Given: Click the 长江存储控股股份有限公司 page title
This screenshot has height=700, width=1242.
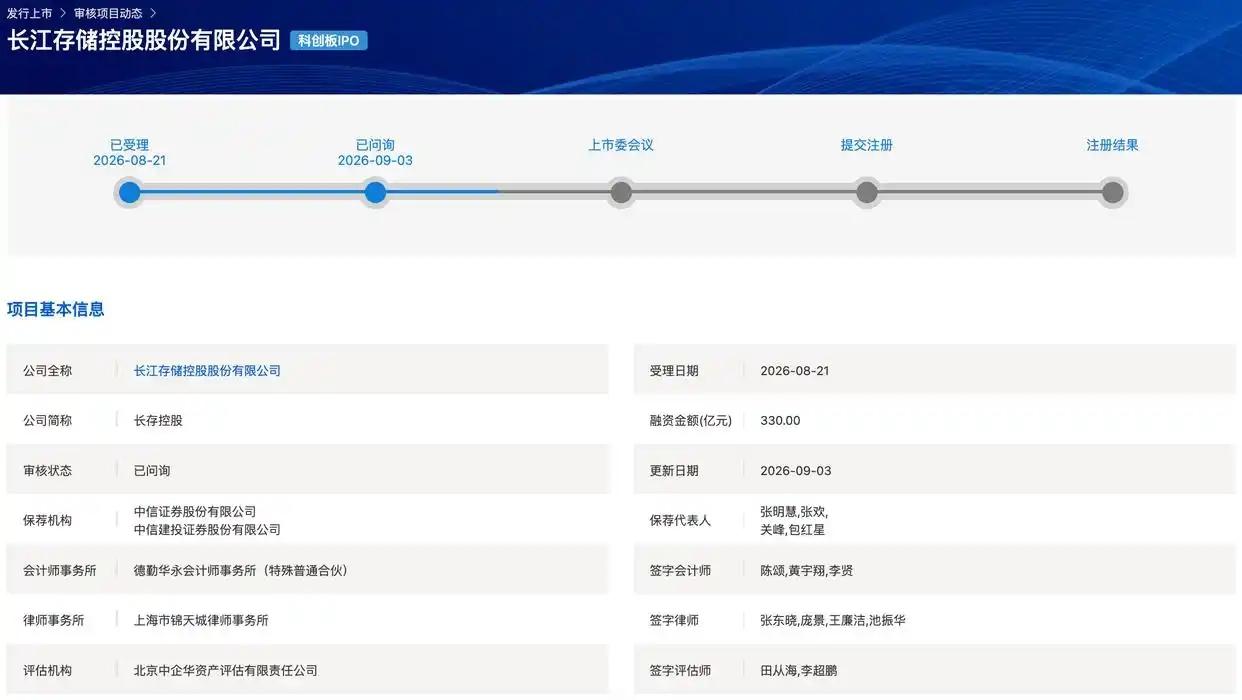Looking at the screenshot, I should pos(144,40).
